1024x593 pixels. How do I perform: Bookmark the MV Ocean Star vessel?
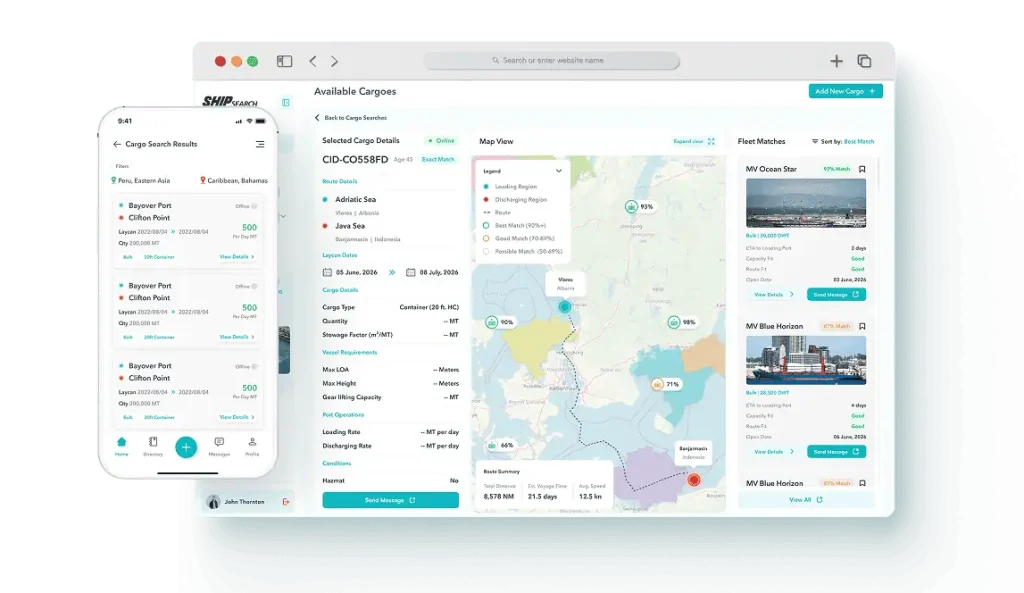(862, 169)
